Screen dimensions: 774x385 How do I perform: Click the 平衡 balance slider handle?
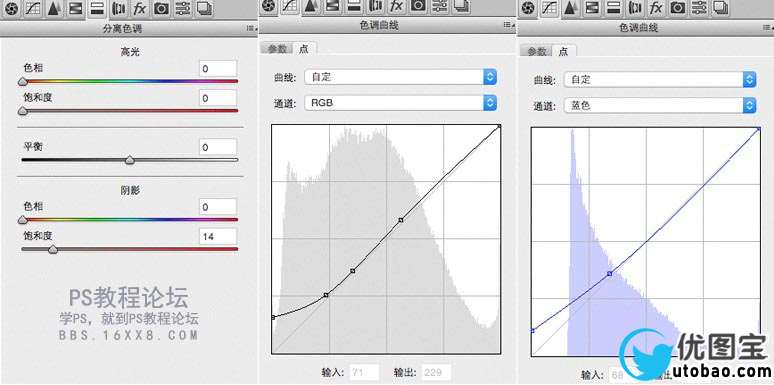pyautogui.click(x=129, y=160)
